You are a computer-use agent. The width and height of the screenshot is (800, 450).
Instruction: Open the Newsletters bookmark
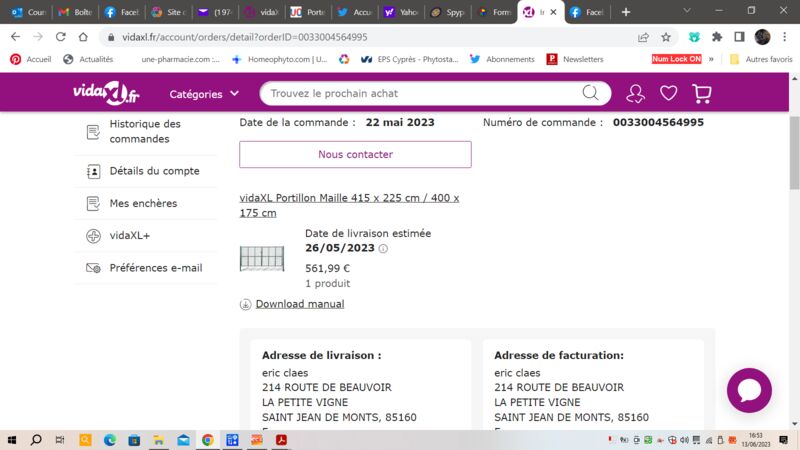[x=575, y=59]
